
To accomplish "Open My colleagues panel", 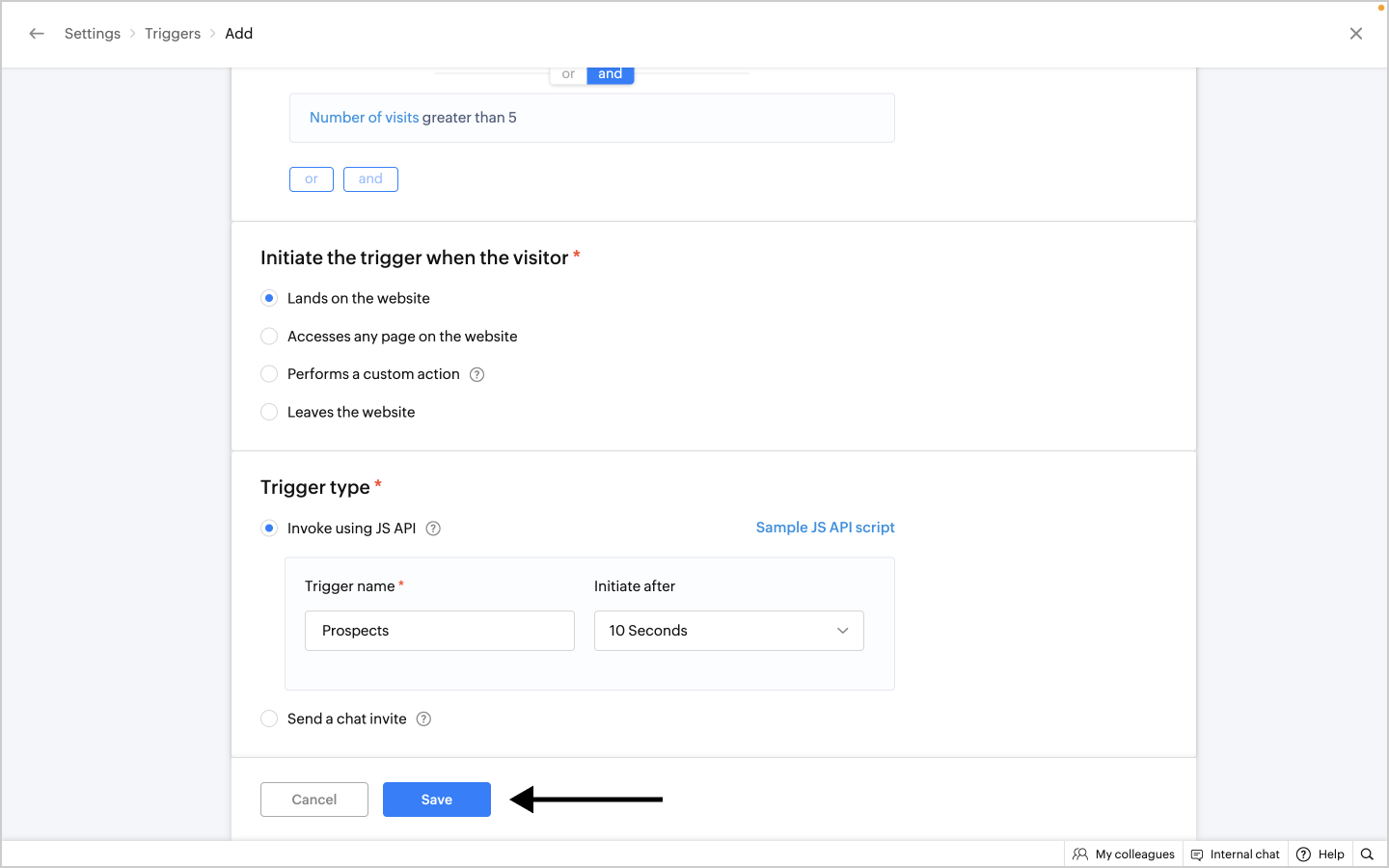I will 1124,854.
